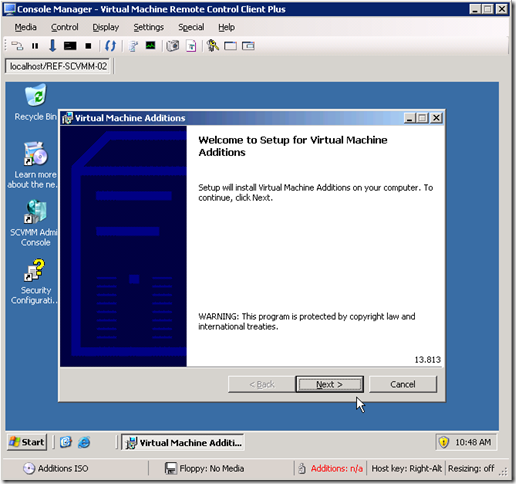This screenshot has height=484, width=516.
Task: Open the Settings menu
Action: coord(149,27)
